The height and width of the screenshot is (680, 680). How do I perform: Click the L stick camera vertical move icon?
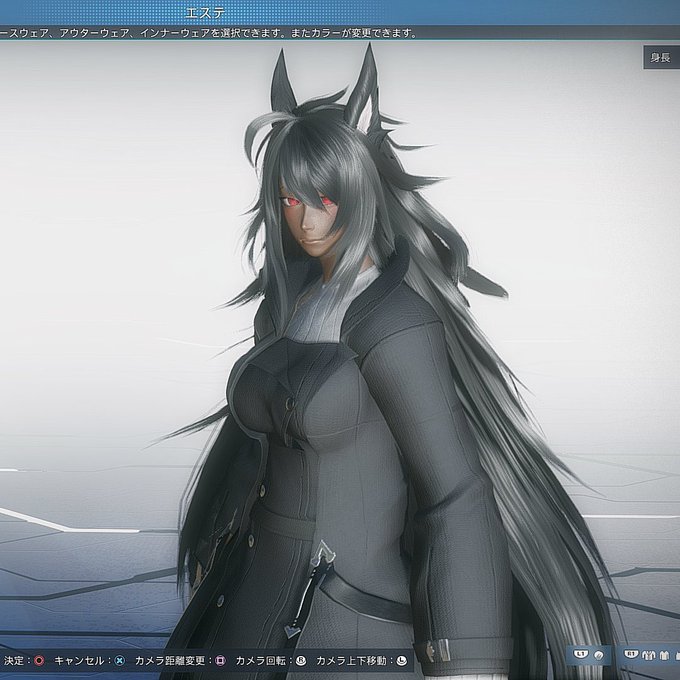[x=402, y=660]
